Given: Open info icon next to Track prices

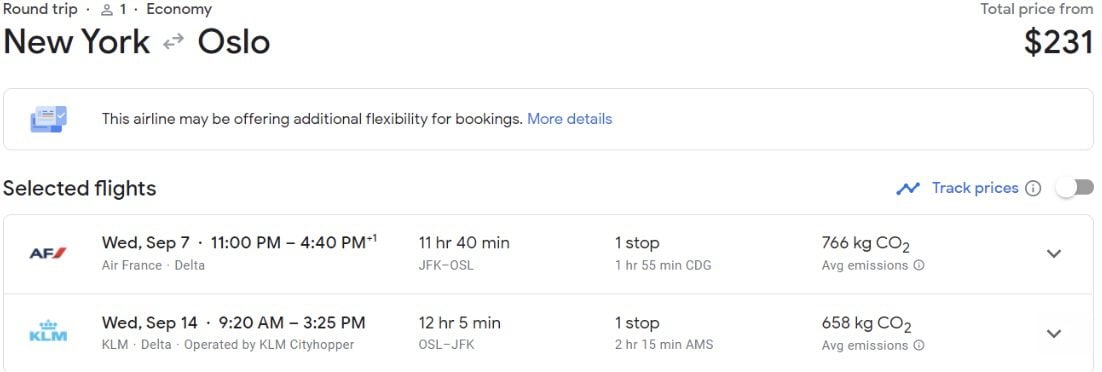Looking at the screenshot, I should point(1032,188).
